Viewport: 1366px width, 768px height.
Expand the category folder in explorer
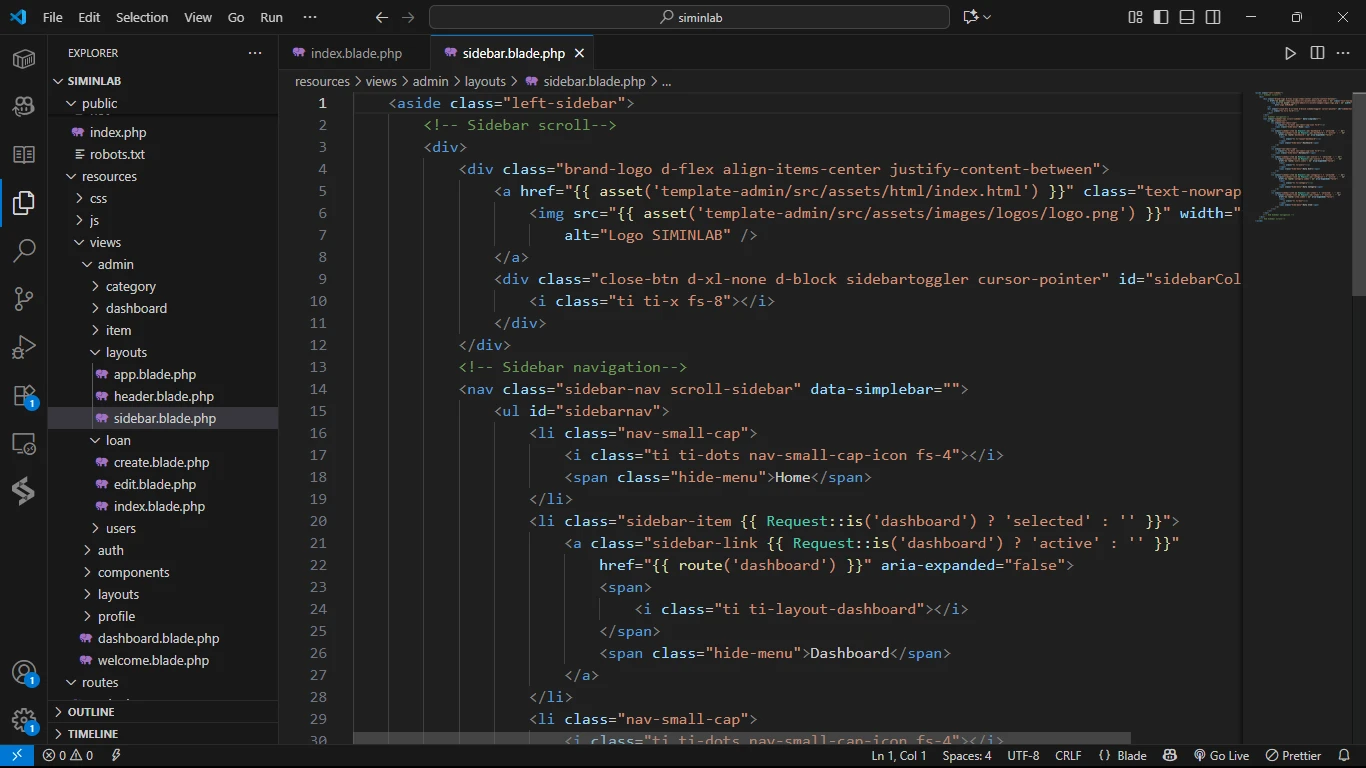(x=130, y=286)
